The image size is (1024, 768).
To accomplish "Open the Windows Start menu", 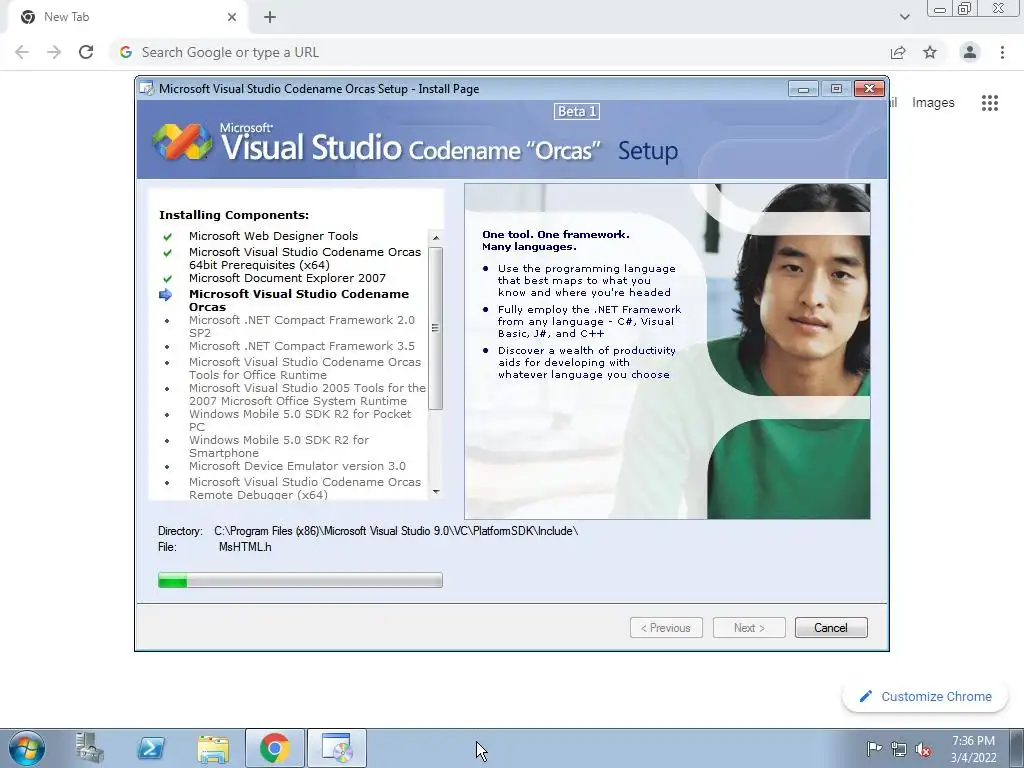I will 26,748.
